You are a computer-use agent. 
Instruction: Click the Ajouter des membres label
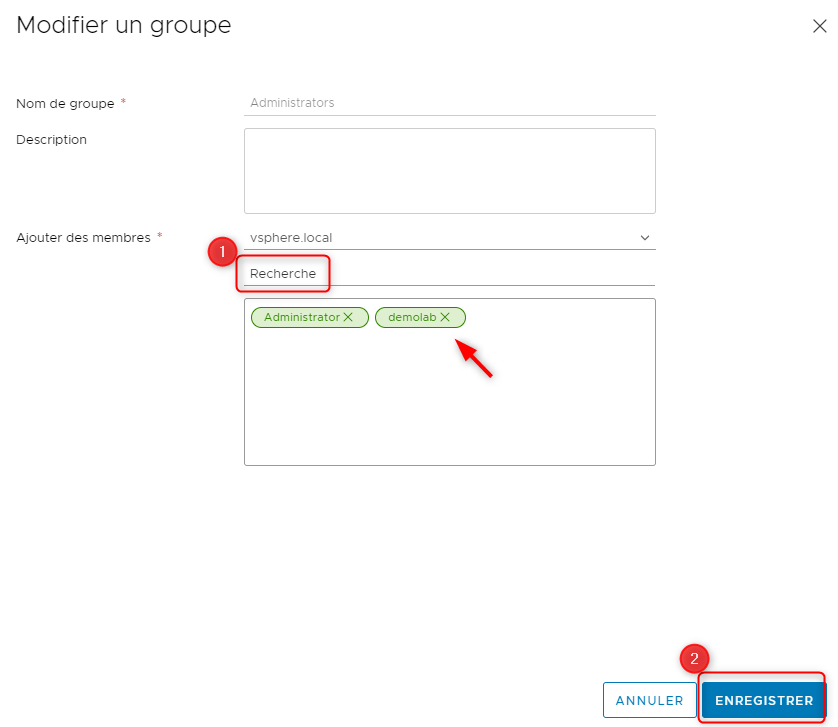pyautogui.click(x=83, y=238)
